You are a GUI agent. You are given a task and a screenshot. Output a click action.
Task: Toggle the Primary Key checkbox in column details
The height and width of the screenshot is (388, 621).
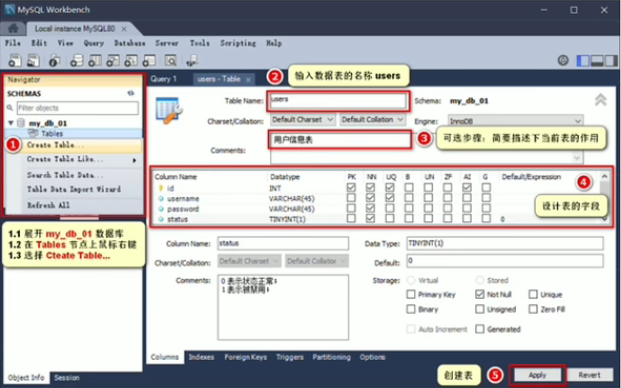(x=411, y=294)
